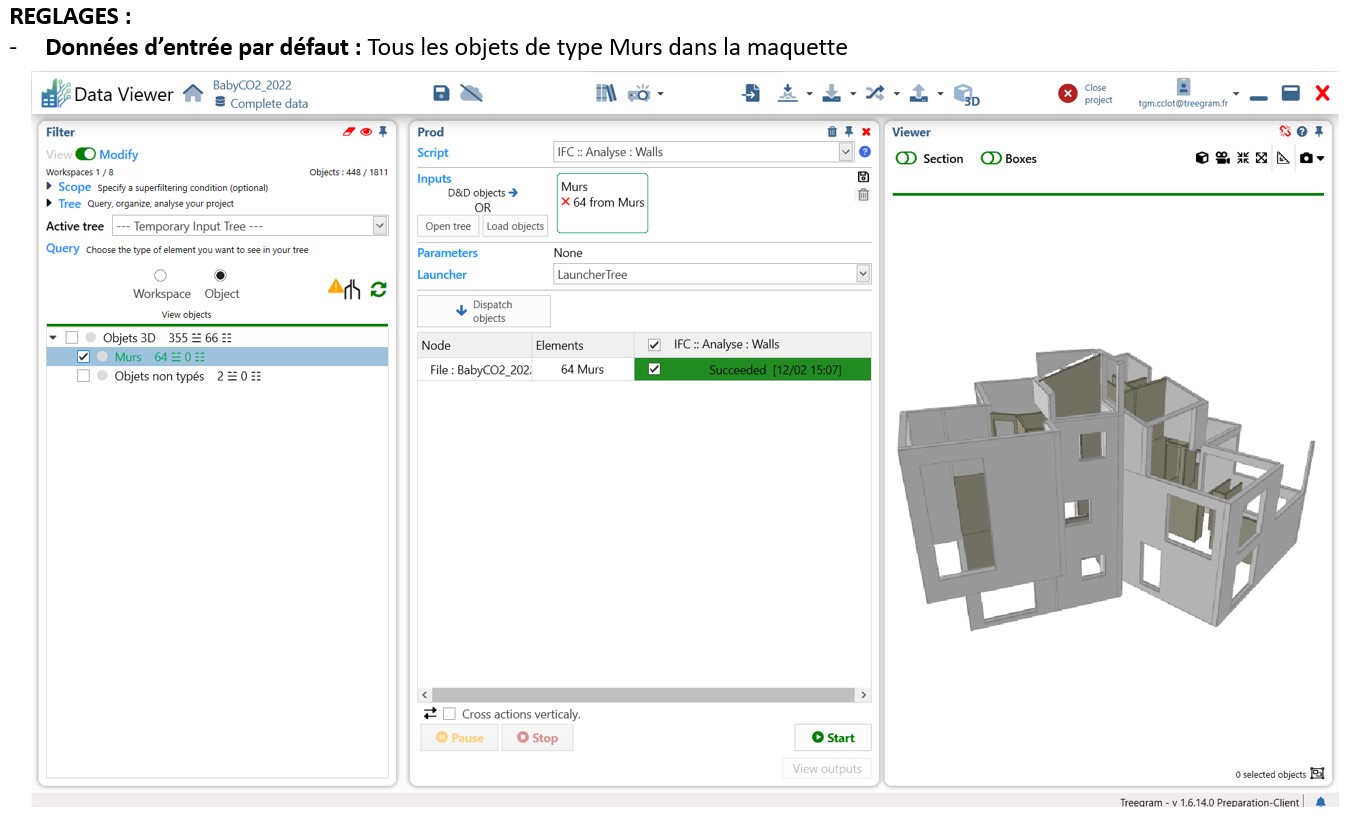Enable the Section toggle in the Viewer
Viewport: 1346px width, 816px height.
(x=906, y=158)
